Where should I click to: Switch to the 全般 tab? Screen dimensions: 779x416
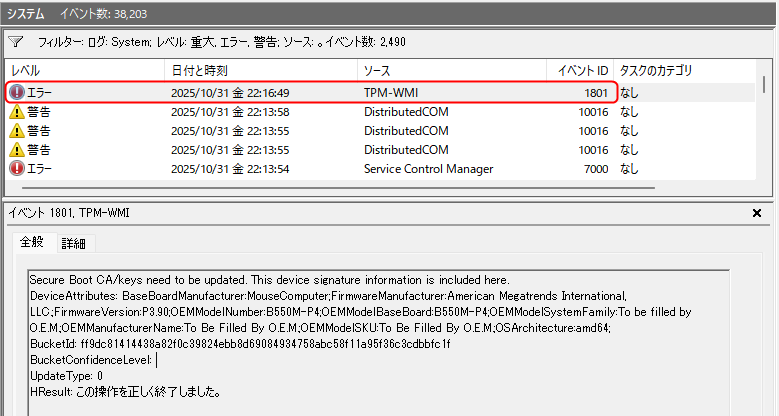tap(32, 242)
